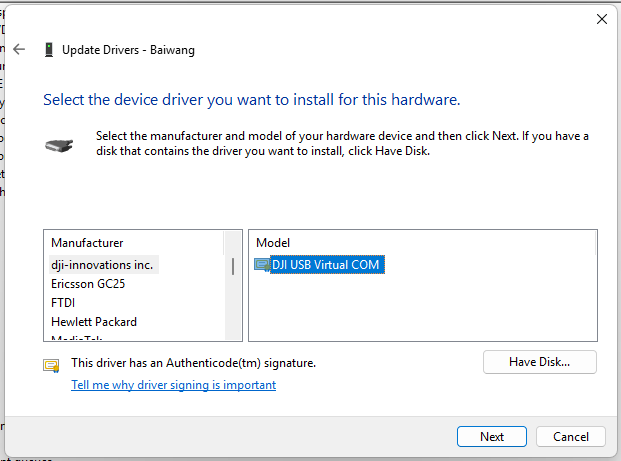621x461 pixels.
Task: Click the manufacturer list scrollbar thumb
Action: (233, 266)
